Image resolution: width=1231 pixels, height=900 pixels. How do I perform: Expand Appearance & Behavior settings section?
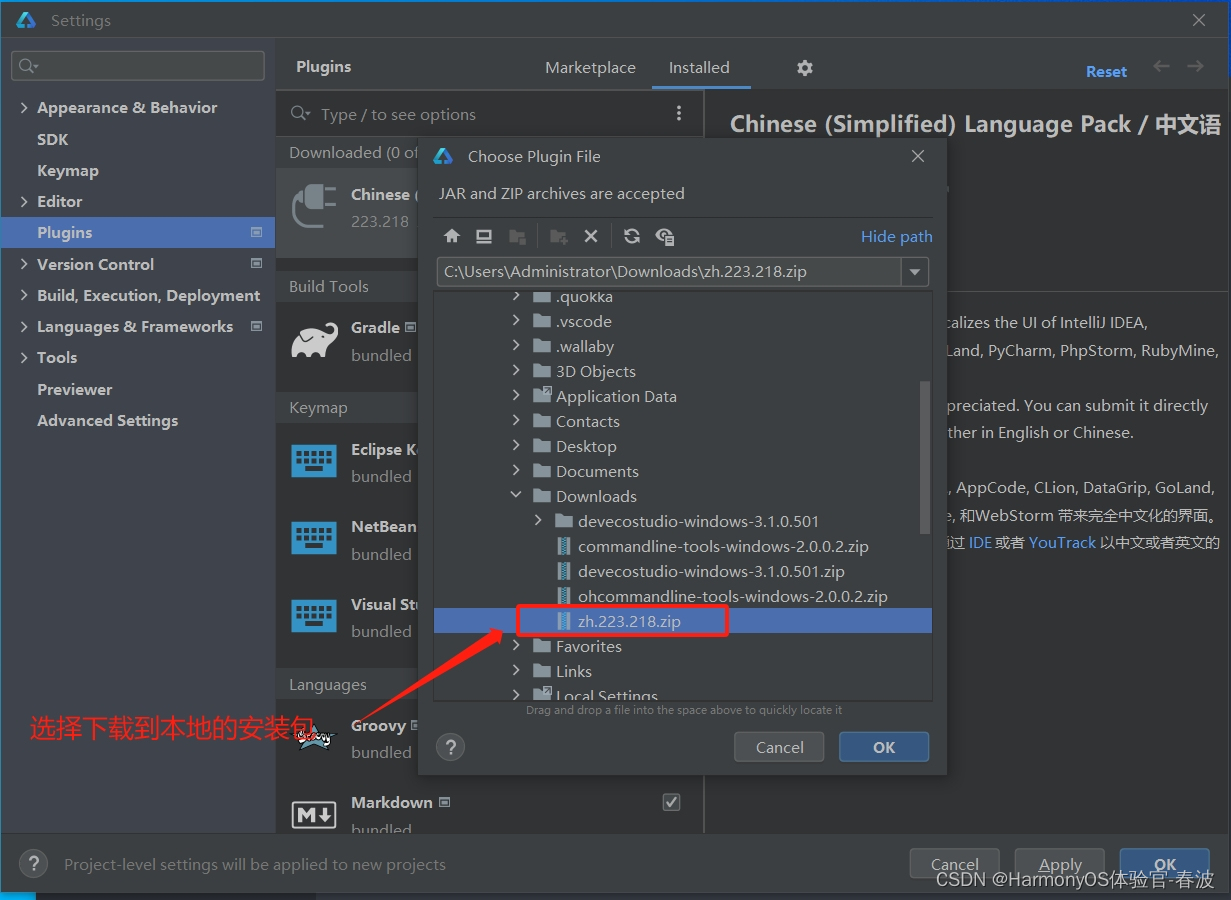[24, 108]
